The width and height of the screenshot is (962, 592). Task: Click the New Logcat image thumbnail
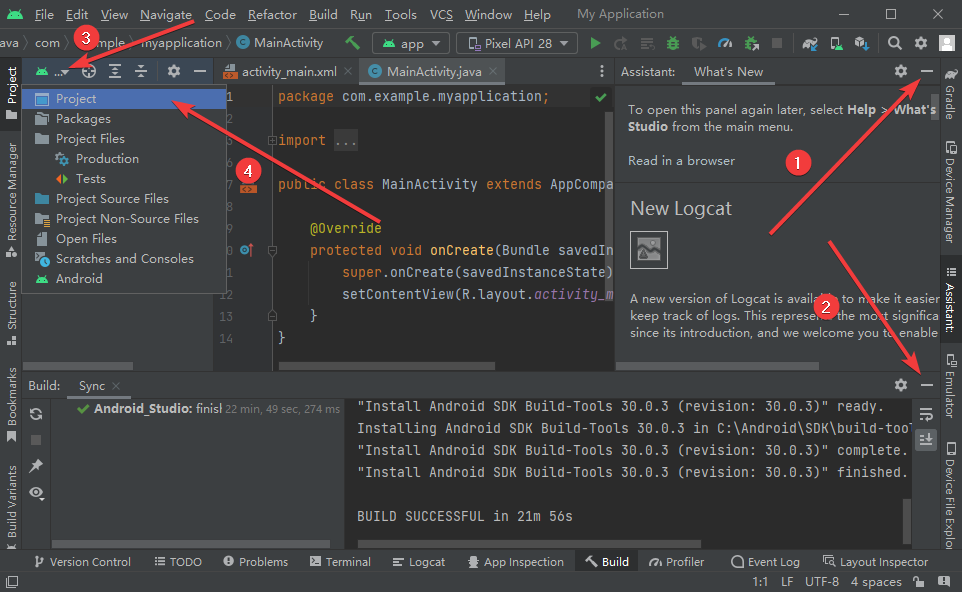tap(648, 250)
